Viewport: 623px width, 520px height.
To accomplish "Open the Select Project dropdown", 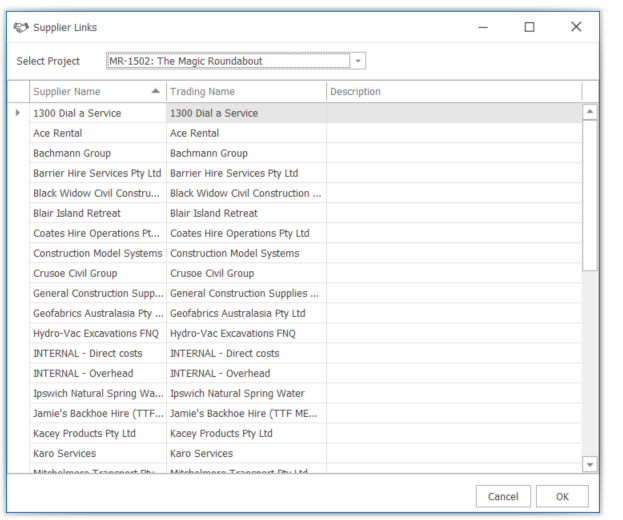I will 358,61.
